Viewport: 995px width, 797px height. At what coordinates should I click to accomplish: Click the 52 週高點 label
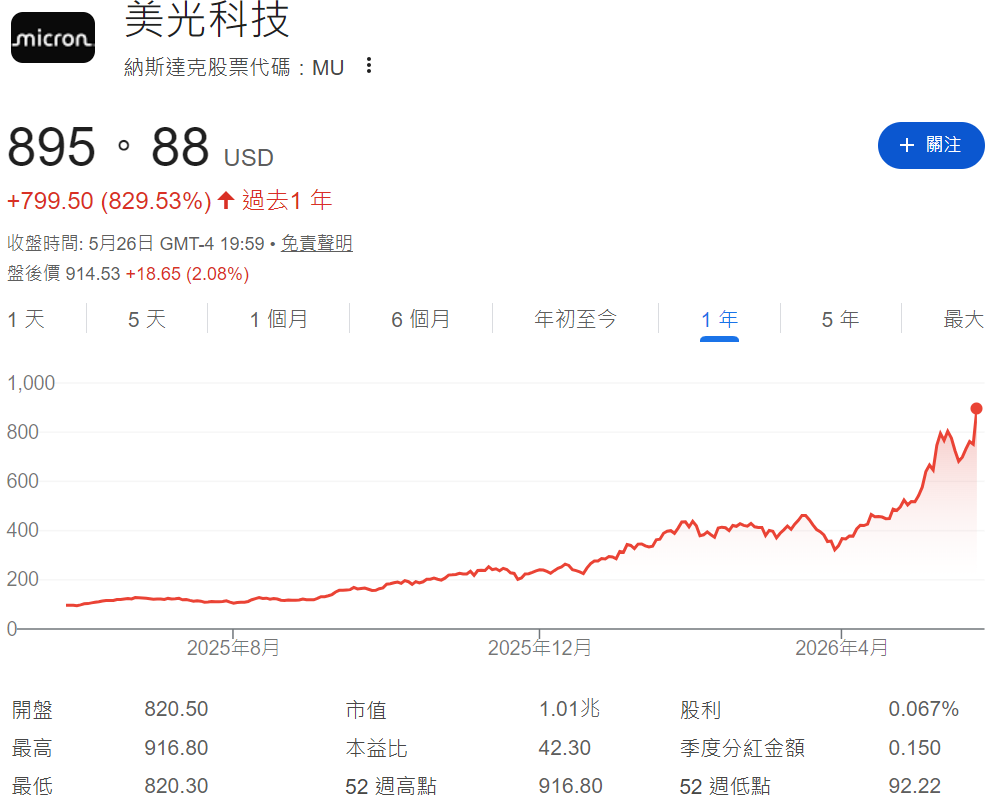(x=391, y=786)
